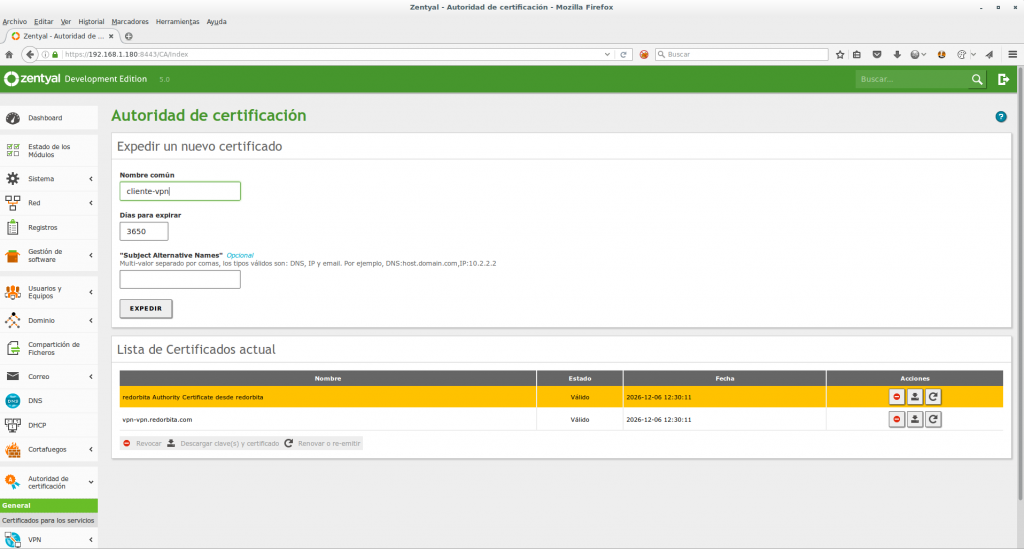1024x549 pixels.
Task: Renew the redorbita Authority Certificate
Action: 933,397
